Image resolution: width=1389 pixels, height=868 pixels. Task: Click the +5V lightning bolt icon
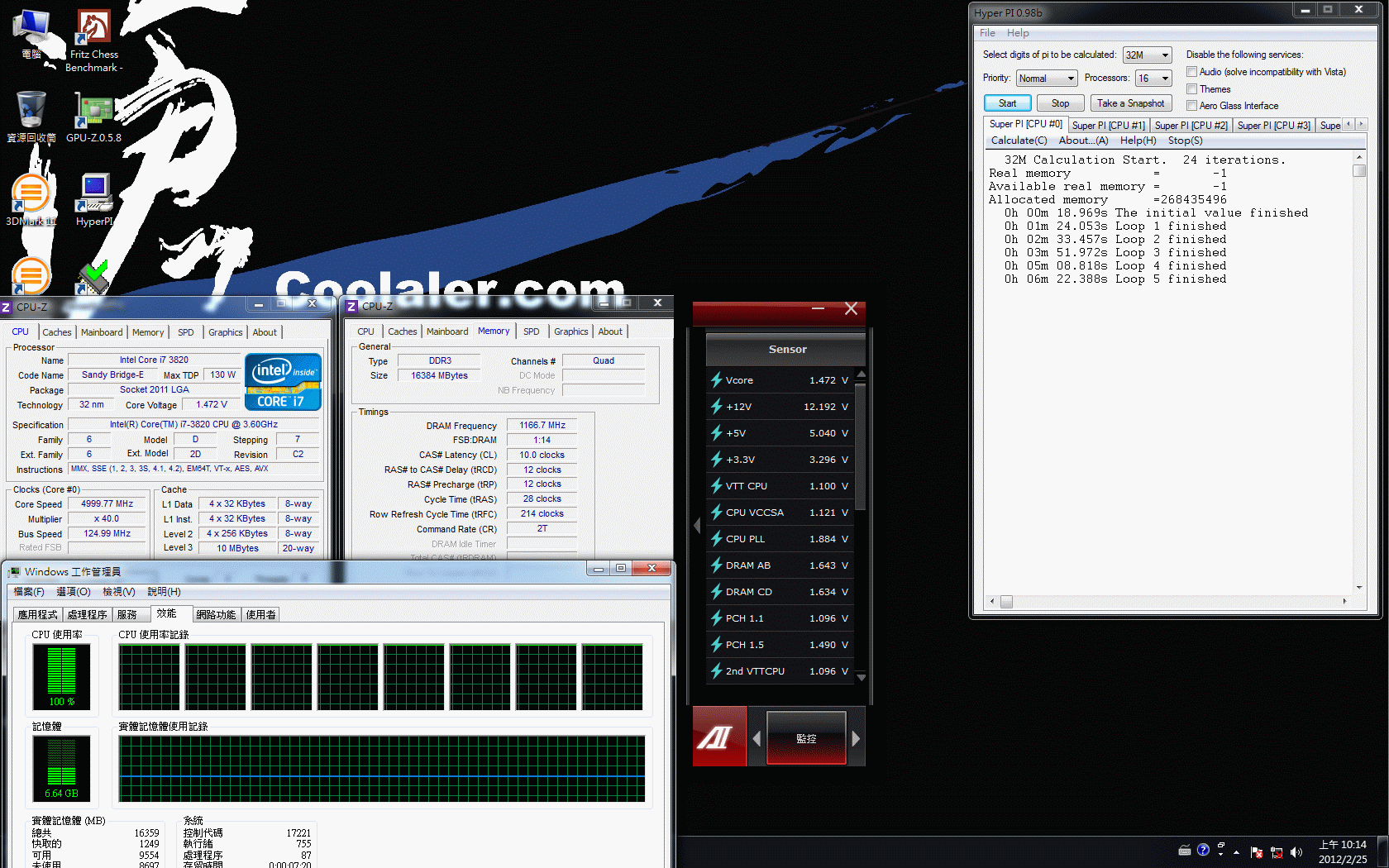(716, 433)
